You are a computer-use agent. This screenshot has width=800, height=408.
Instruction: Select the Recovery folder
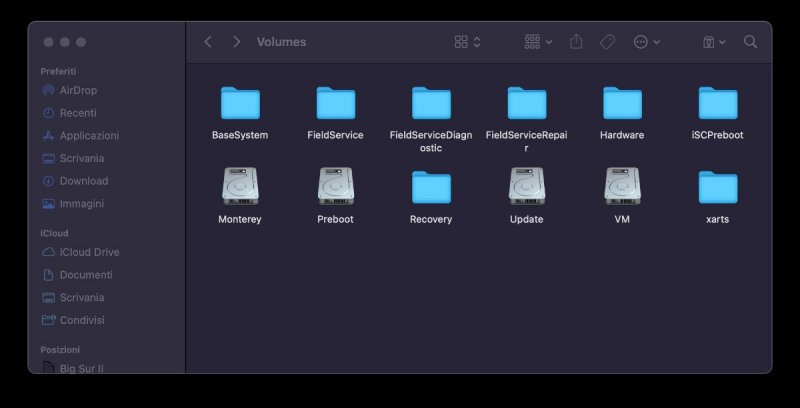(x=431, y=188)
